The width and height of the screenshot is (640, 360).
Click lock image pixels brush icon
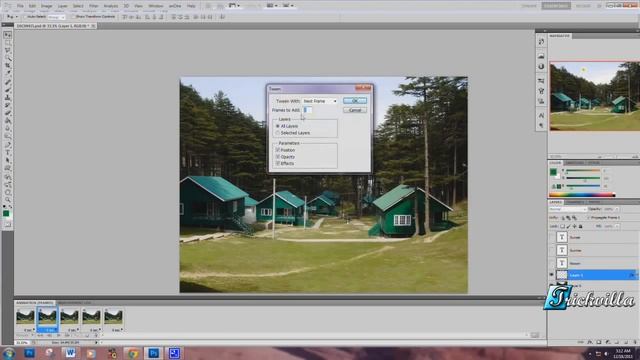[568, 227]
